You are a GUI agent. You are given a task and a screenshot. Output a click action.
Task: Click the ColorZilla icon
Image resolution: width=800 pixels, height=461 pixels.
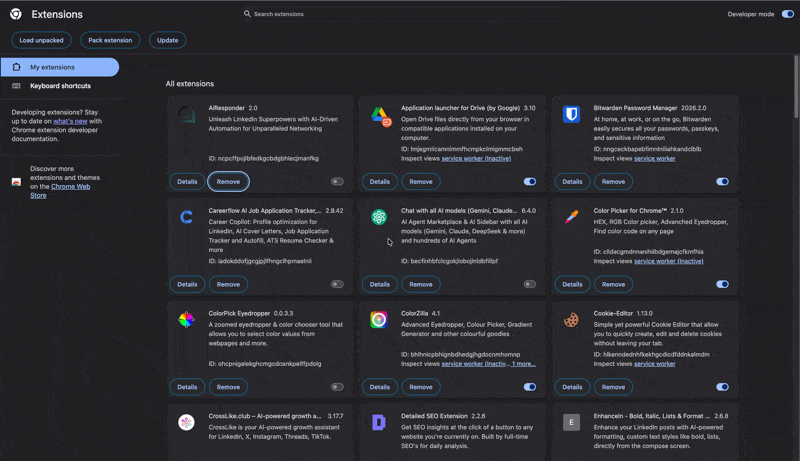(x=379, y=320)
